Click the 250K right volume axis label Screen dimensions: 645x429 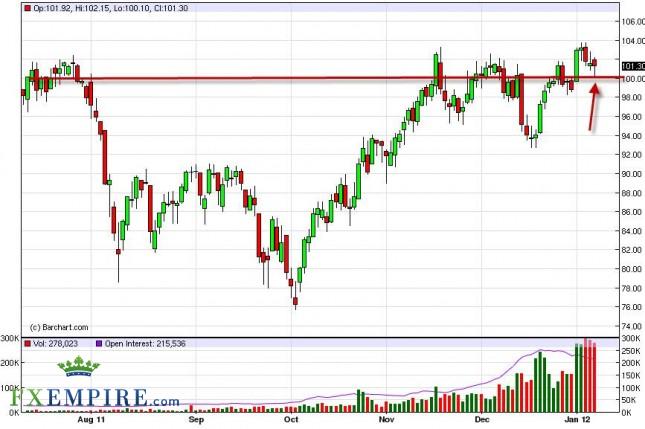coord(630,351)
